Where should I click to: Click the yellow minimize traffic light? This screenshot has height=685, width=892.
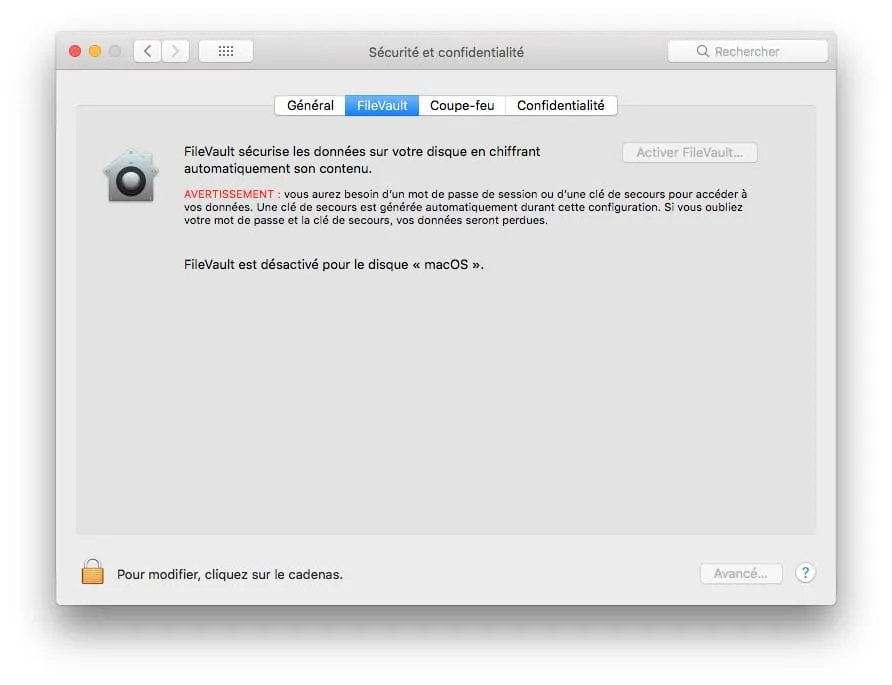pos(93,49)
